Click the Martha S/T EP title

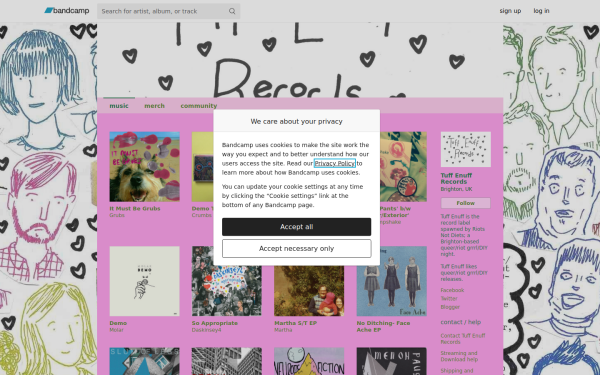click(295, 323)
